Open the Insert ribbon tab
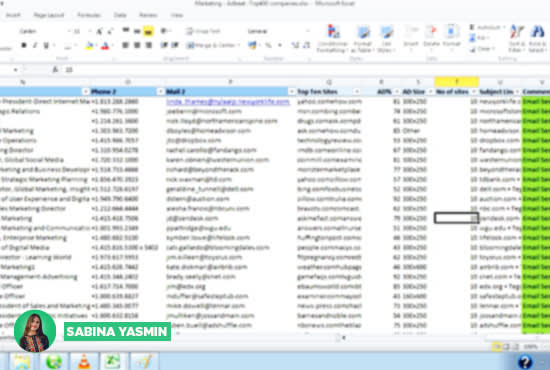Viewport: 550px width, 370px height. 13,15
